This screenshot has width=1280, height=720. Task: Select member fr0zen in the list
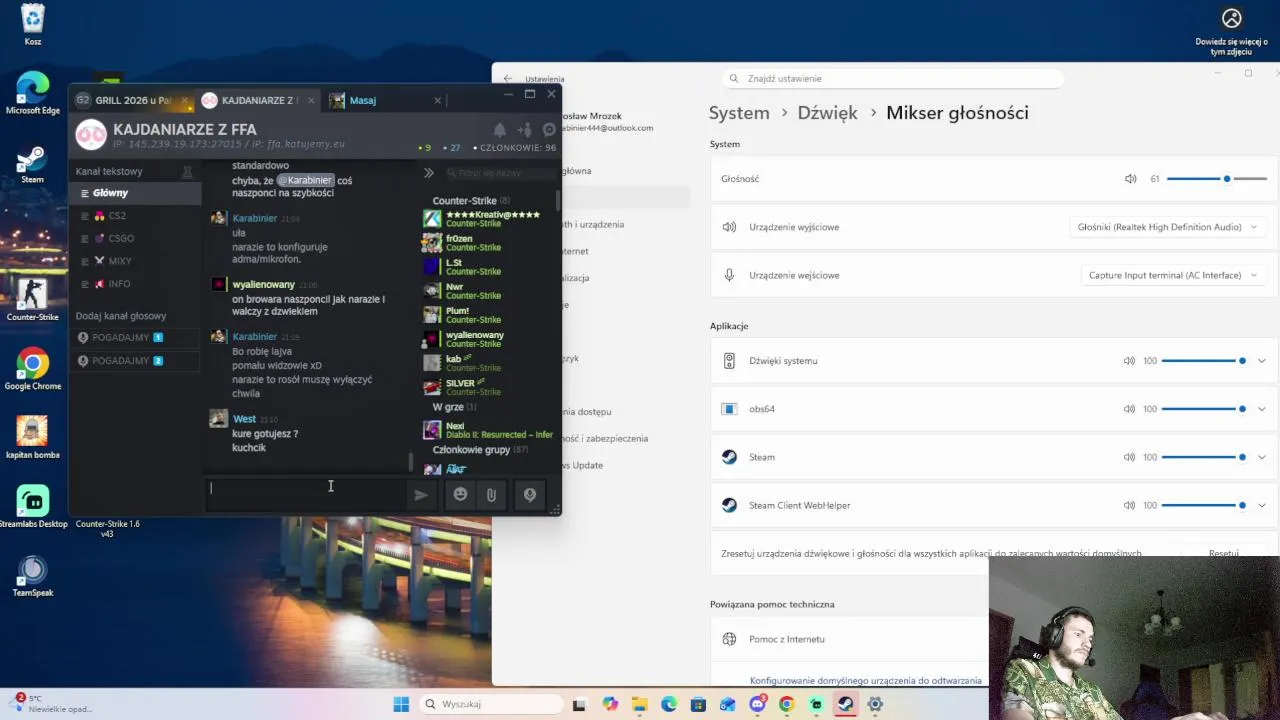tap(488, 243)
